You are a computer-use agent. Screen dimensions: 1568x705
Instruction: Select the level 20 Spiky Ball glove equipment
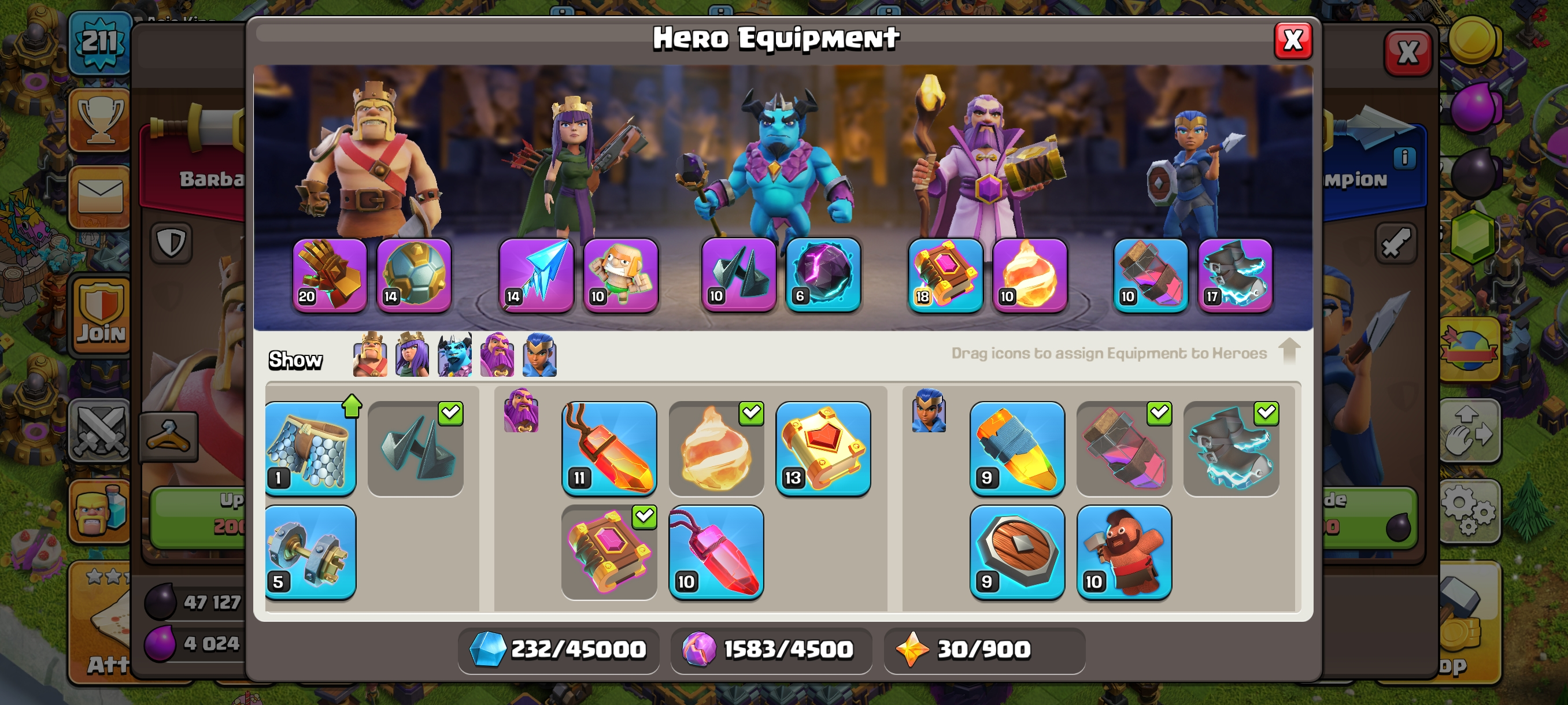[330, 275]
